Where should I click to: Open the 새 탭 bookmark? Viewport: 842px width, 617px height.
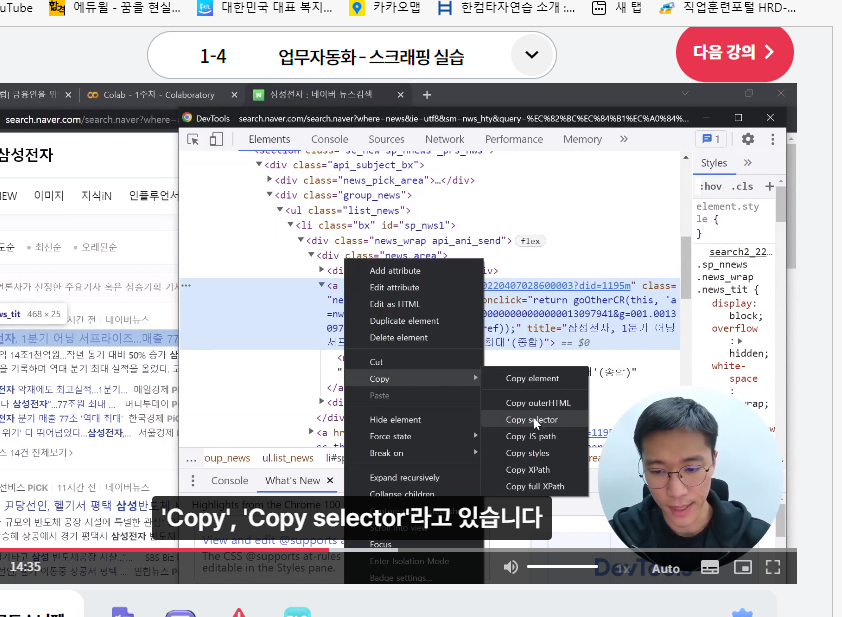click(616, 8)
